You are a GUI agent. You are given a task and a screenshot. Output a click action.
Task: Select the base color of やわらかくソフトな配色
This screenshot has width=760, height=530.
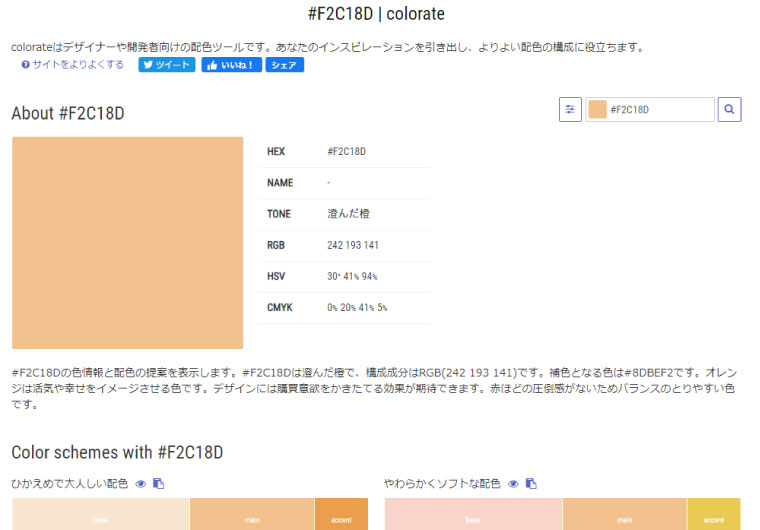[x=474, y=514]
